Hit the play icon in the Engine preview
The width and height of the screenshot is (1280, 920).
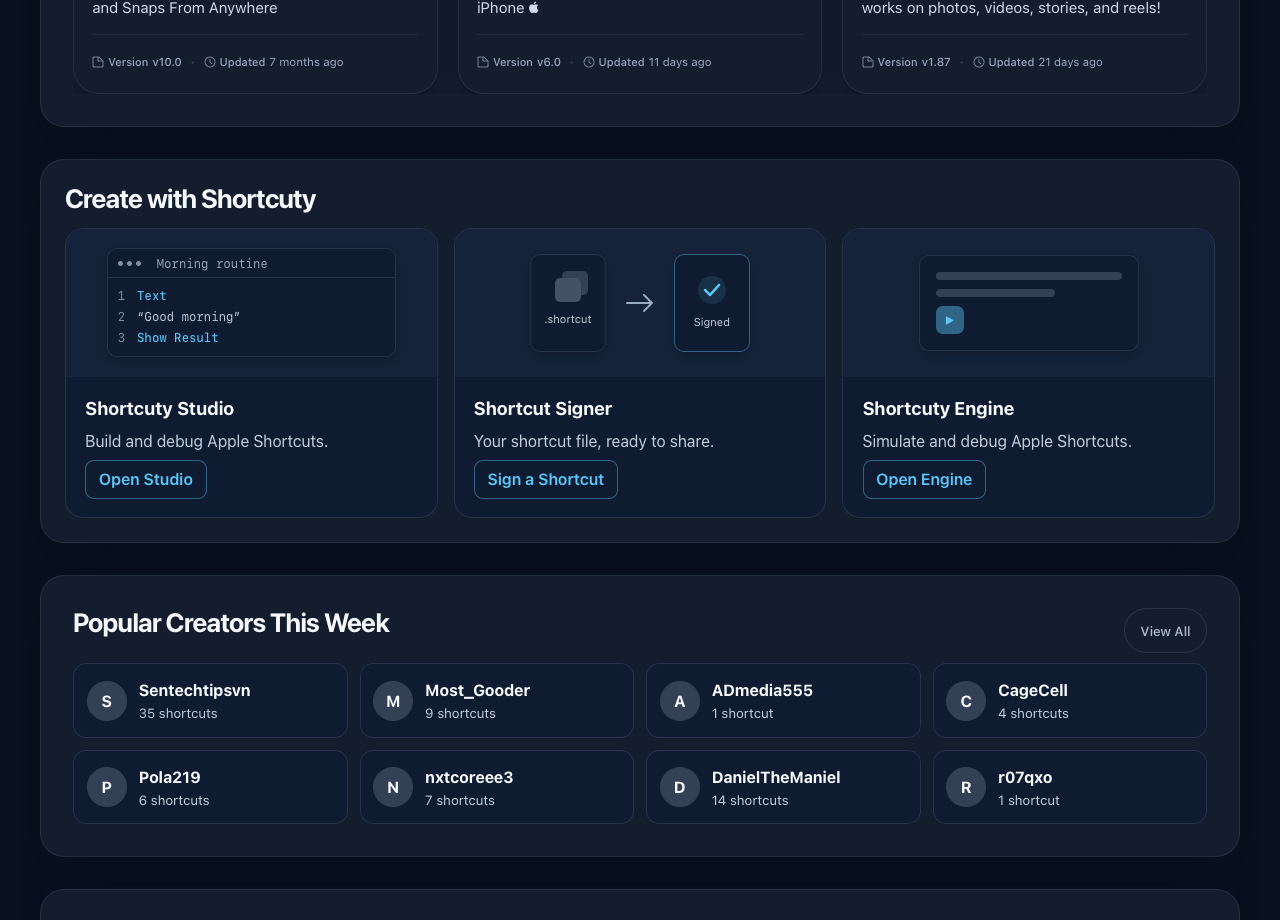coord(950,320)
